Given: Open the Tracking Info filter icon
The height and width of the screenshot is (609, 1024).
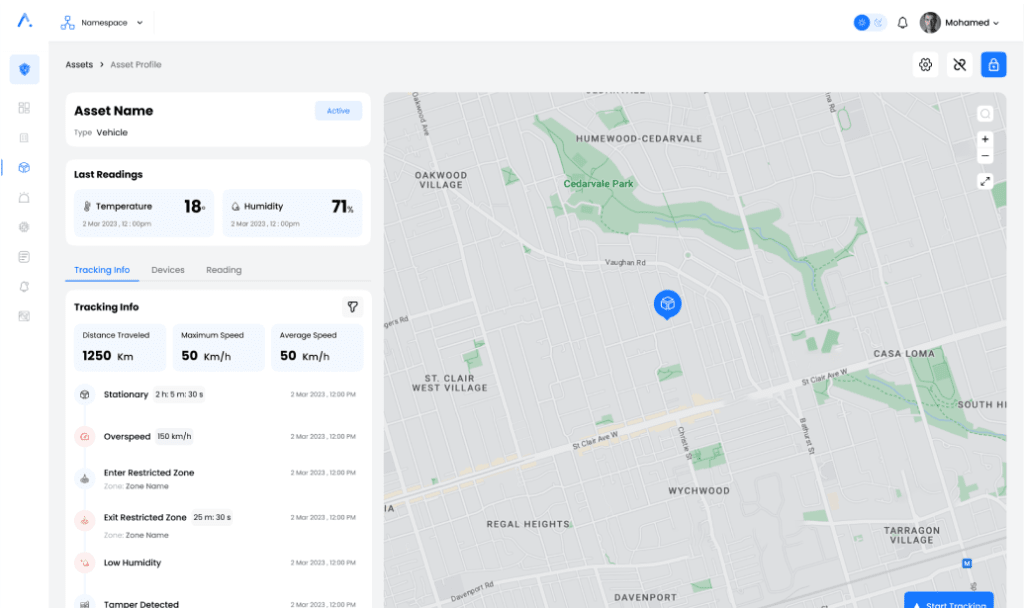Looking at the screenshot, I should pos(352,307).
